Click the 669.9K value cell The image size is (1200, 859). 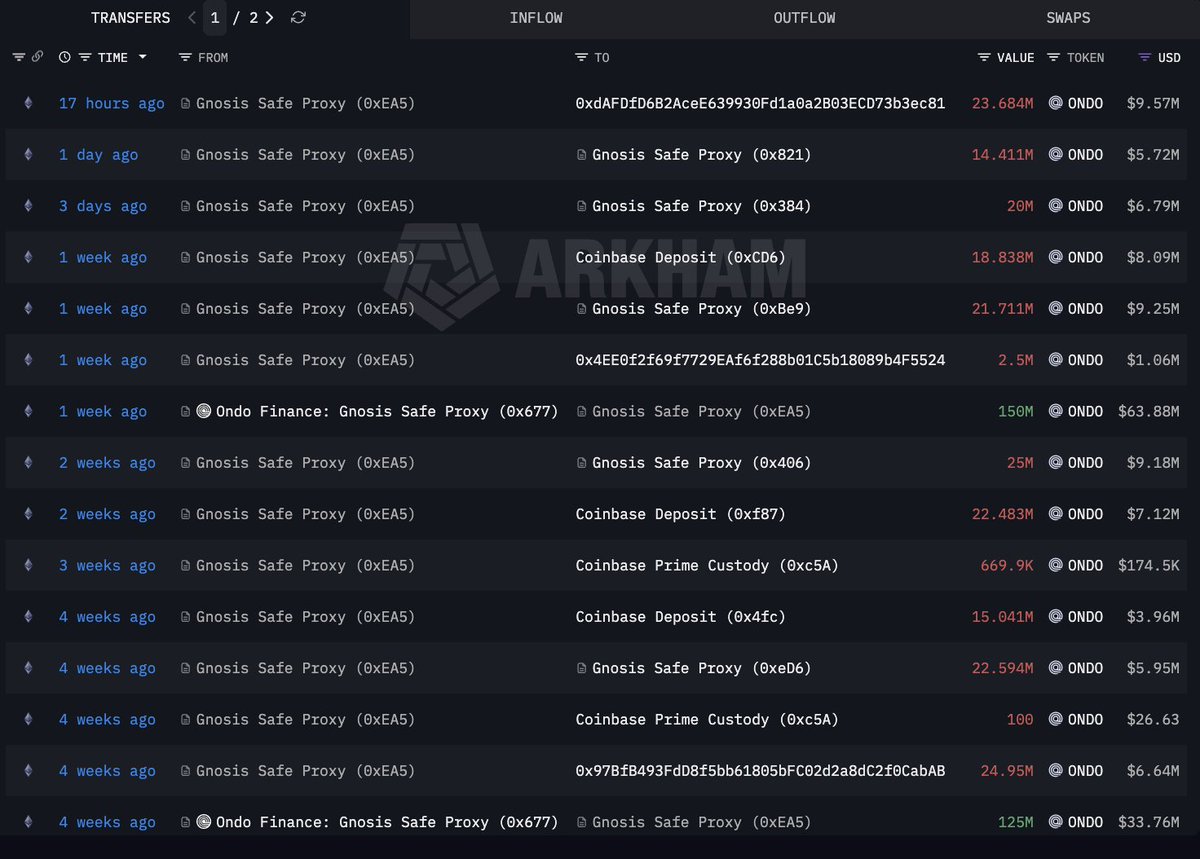(1007, 565)
